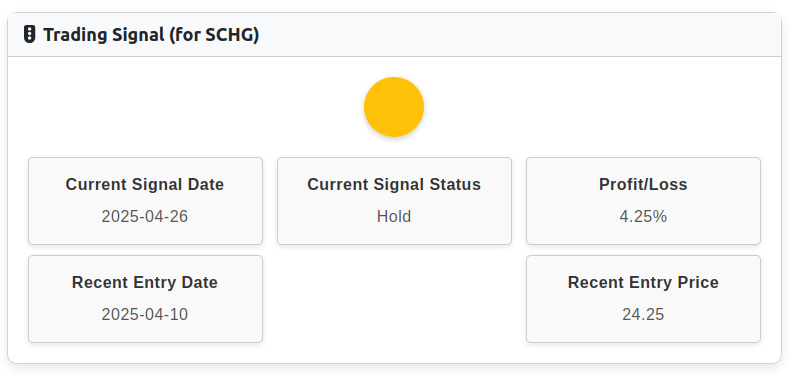
Task: Click the Current Signal Date label
Action: tap(145, 184)
